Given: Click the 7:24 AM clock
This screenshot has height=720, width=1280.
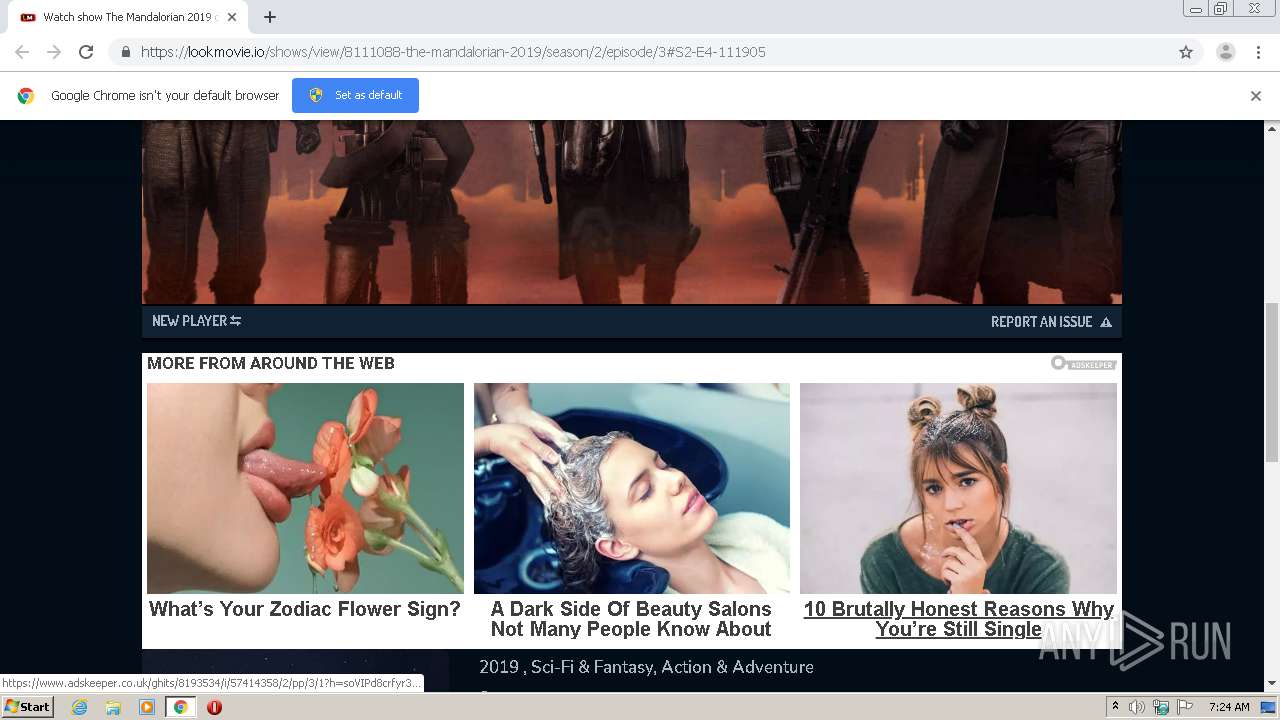Looking at the screenshot, I should (x=1229, y=707).
